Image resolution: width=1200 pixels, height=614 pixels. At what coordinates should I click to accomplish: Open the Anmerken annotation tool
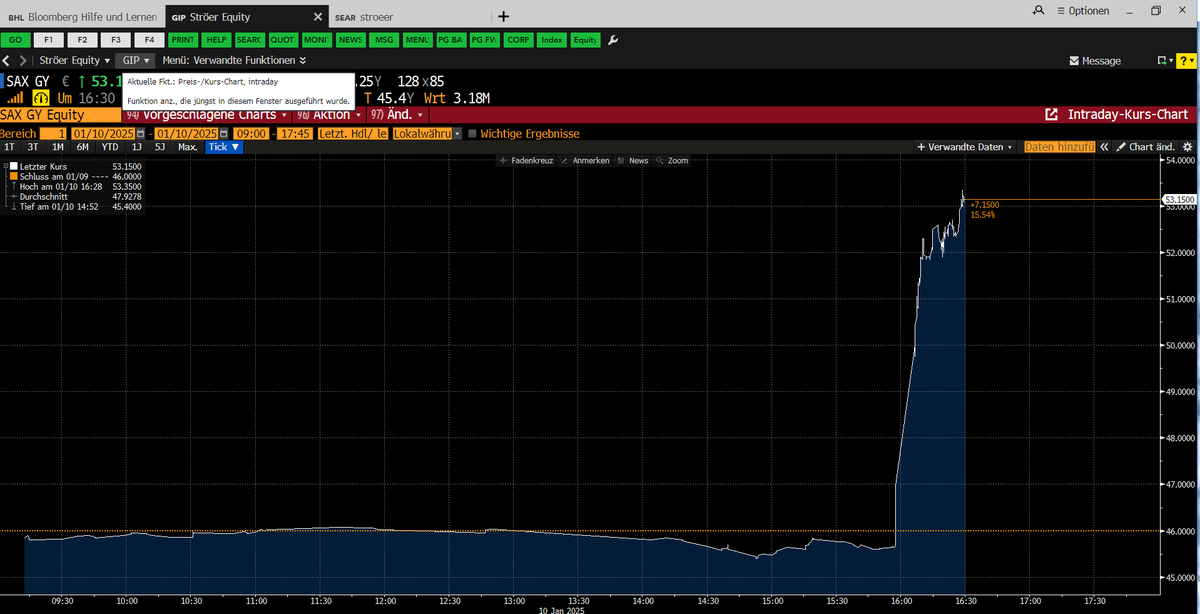[x=590, y=160]
